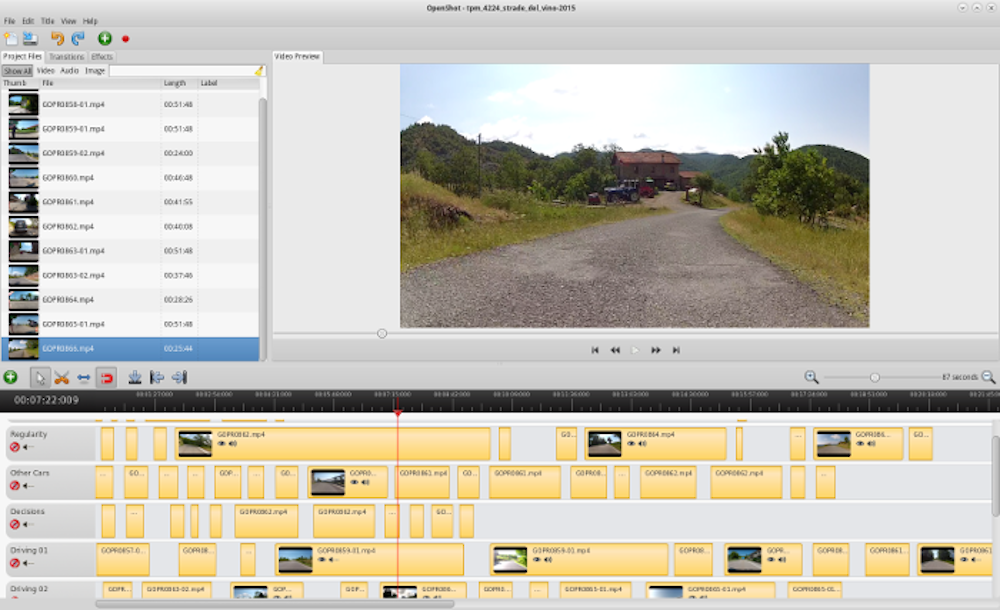Click the Undo arrow in main toolbar
This screenshot has width=1000, height=610.
(57, 39)
